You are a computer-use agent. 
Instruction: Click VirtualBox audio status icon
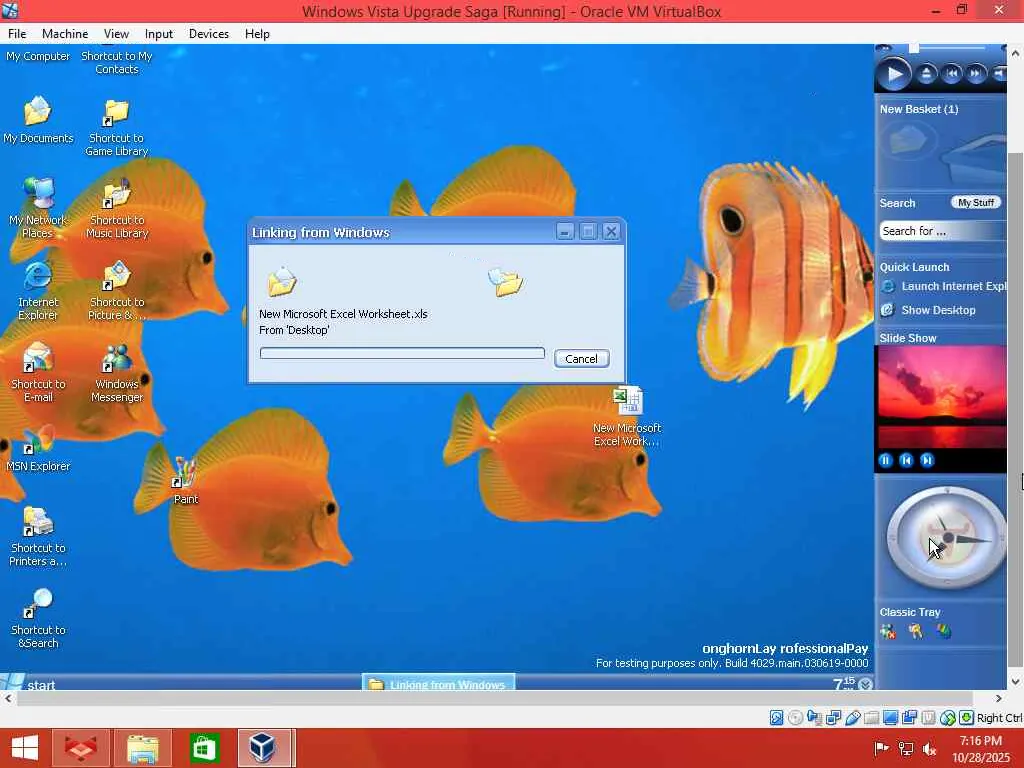coord(814,718)
